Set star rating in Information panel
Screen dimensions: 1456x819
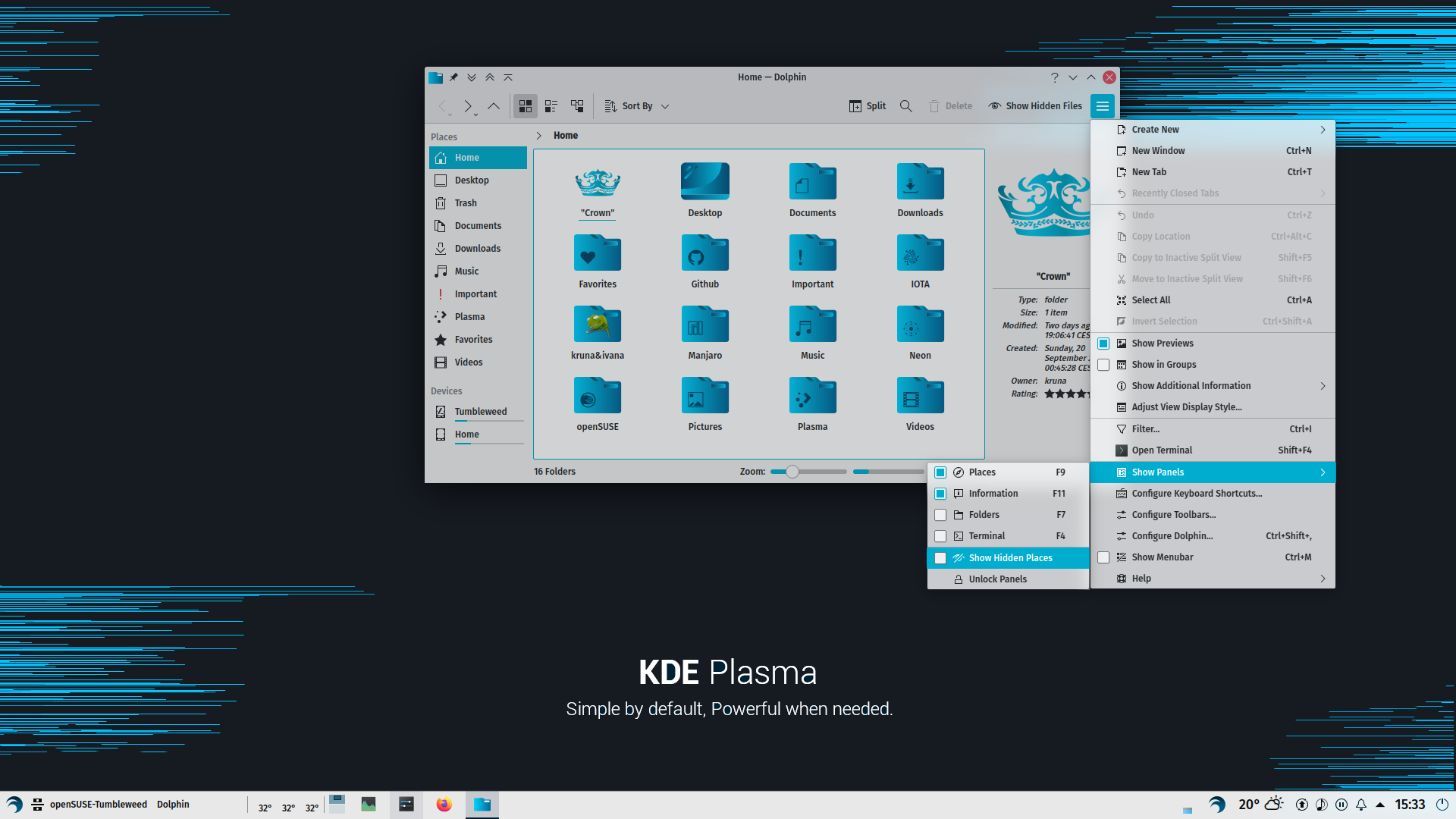[1066, 394]
